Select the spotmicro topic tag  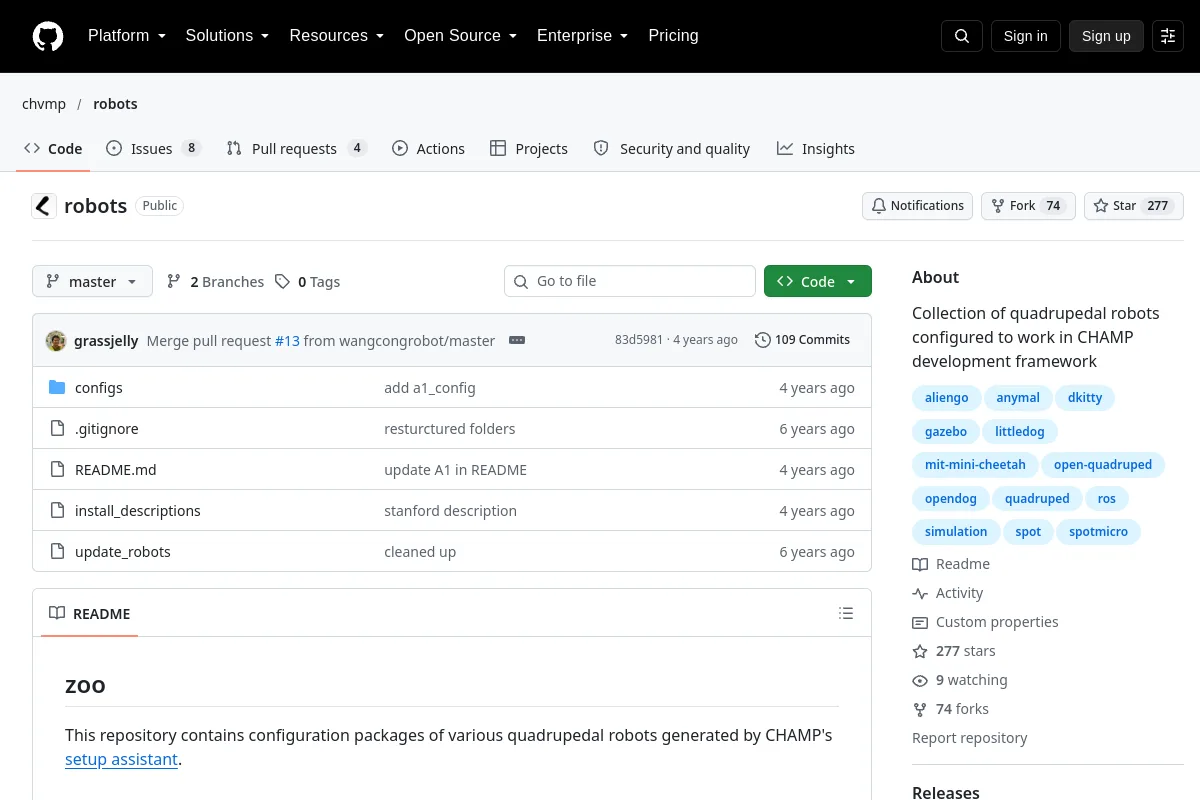(1098, 532)
